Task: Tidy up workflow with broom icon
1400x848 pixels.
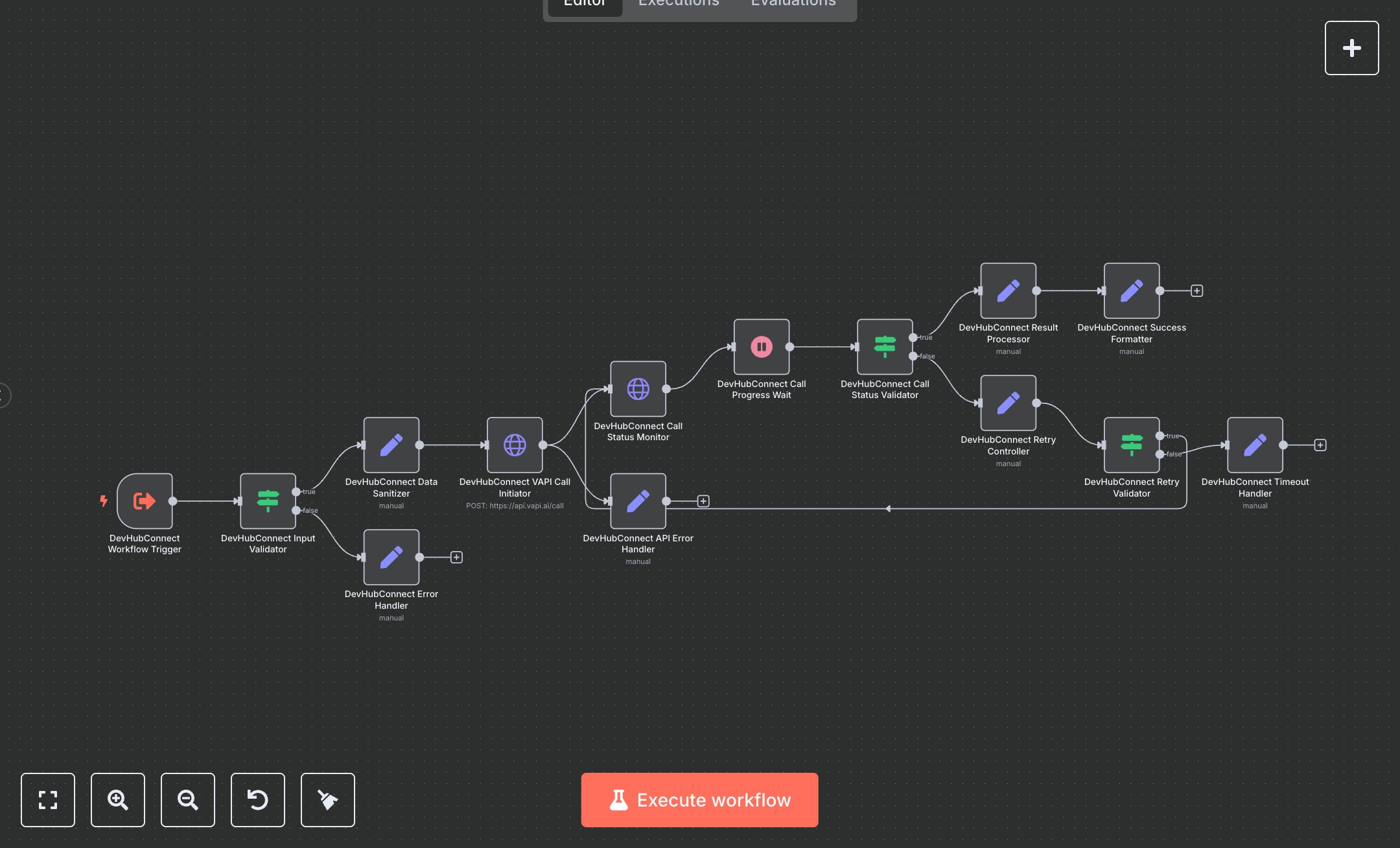Action: coord(327,799)
